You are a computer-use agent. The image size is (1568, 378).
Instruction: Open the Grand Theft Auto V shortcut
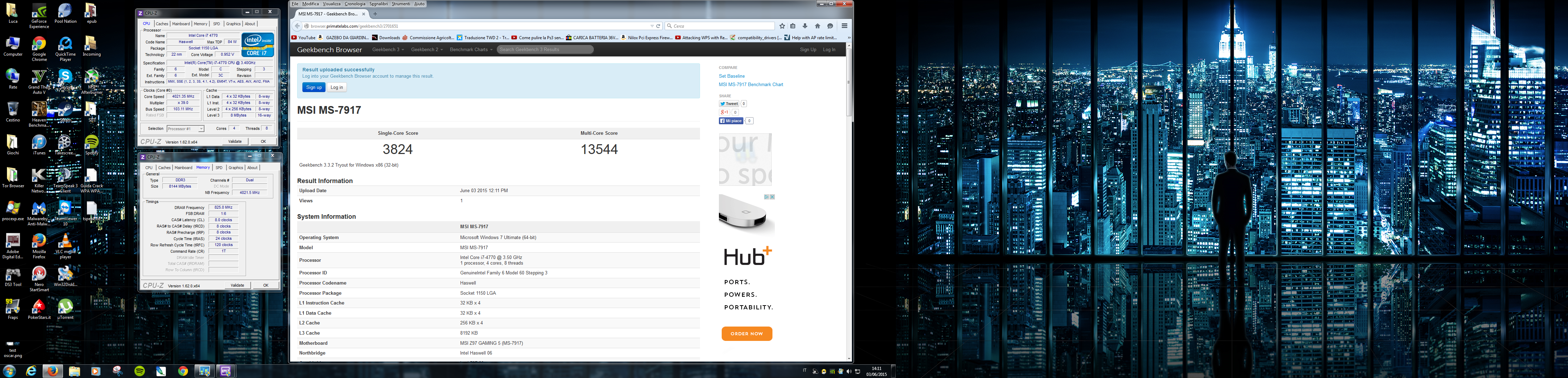pyautogui.click(x=39, y=82)
